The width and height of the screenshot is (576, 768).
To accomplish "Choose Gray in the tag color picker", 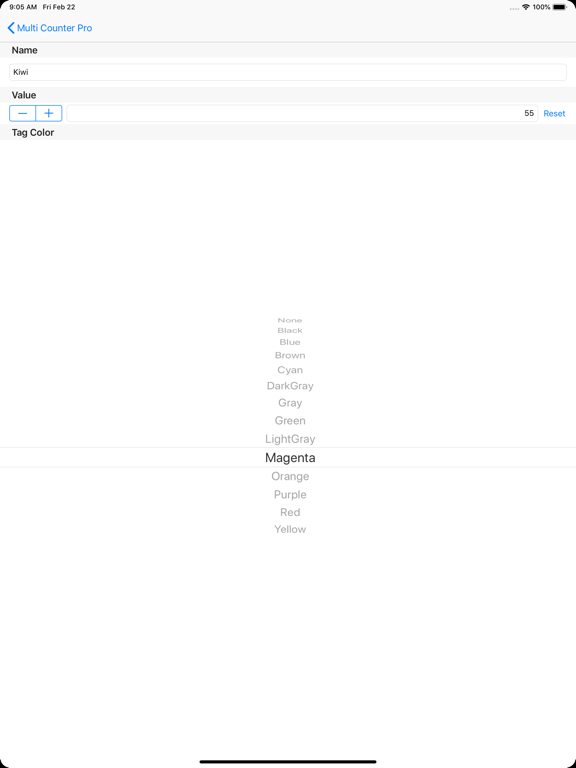I will pyautogui.click(x=290, y=403).
